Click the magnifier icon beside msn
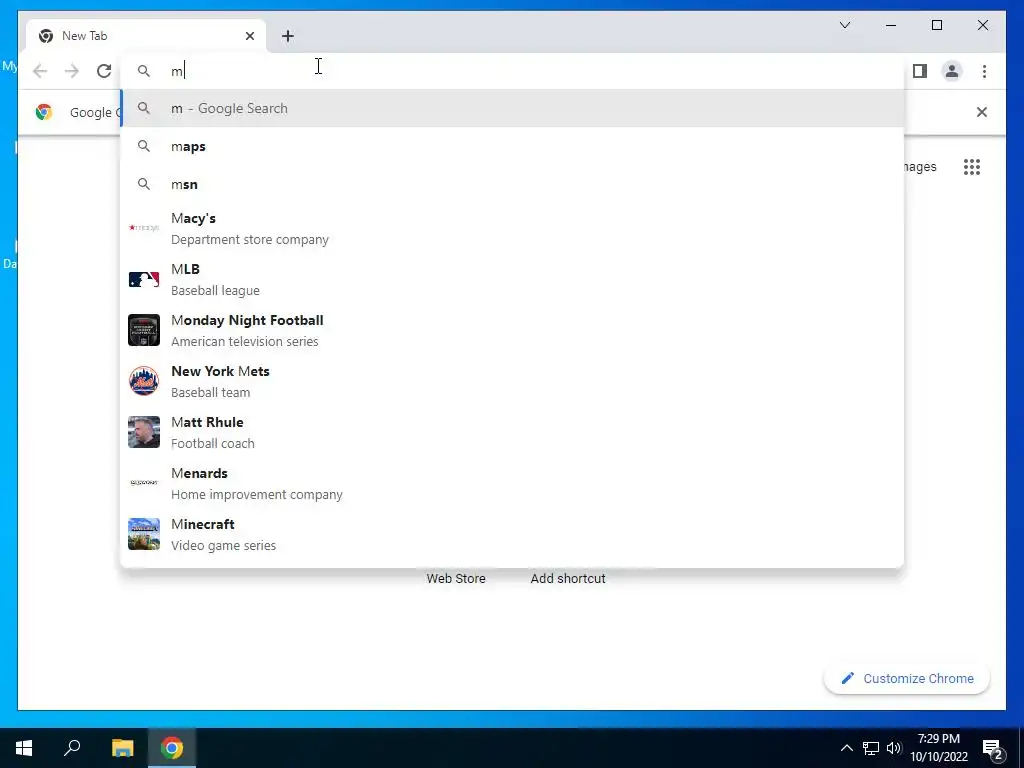Viewport: 1024px width, 768px height. 144,184
